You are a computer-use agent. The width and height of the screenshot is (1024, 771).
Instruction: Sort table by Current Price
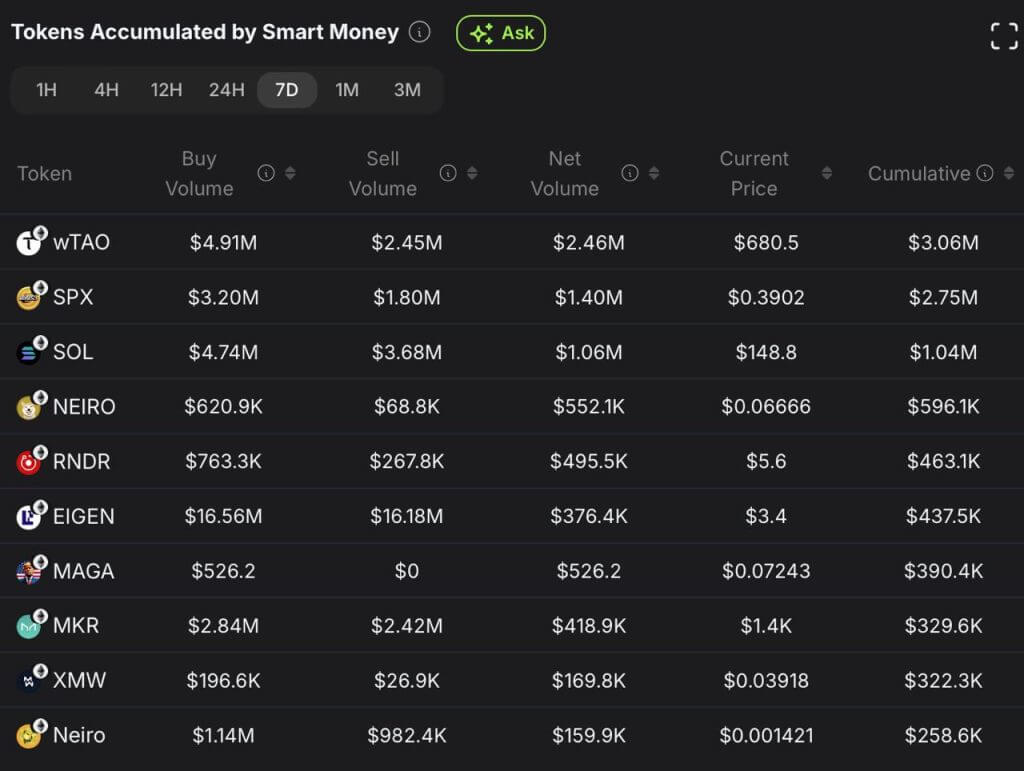(x=827, y=173)
